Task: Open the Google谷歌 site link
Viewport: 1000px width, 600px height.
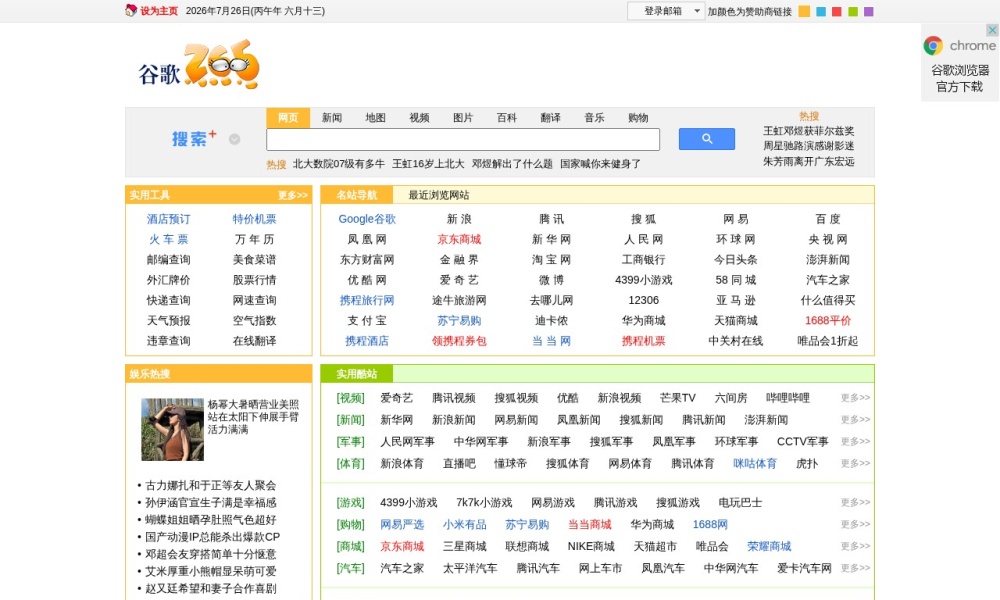Action: (x=367, y=219)
